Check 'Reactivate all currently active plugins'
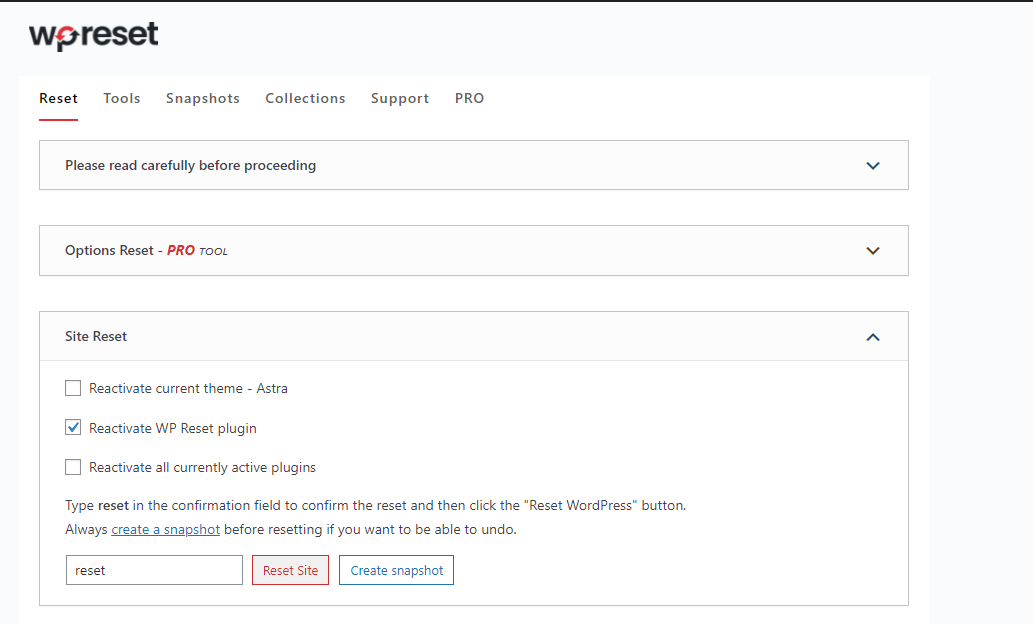Viewport: 1033px width, 624px height. (73, 467)
